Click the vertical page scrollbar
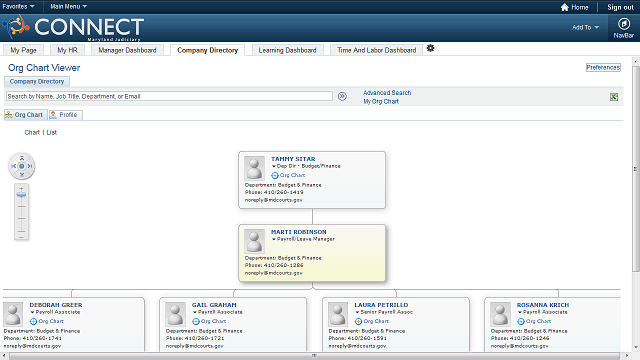Screen dimensions: 640x360 click(x=635, y=168)
